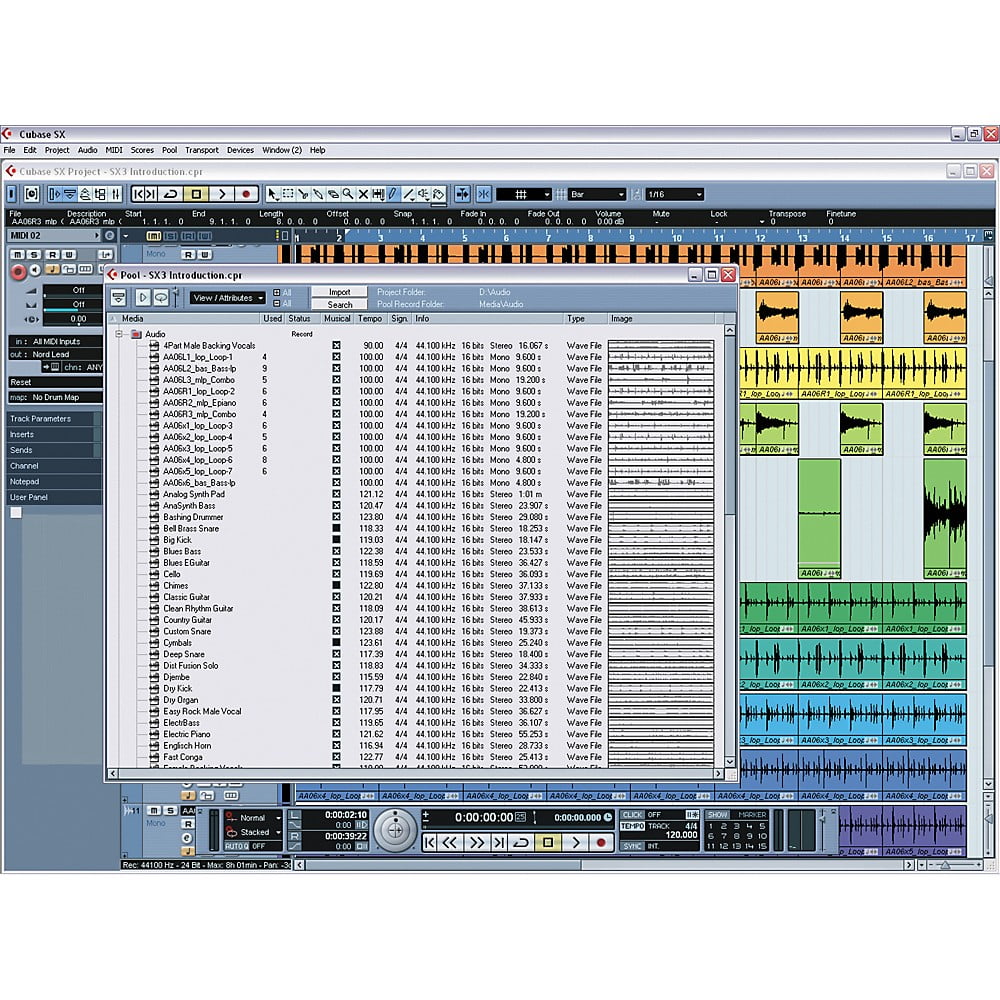Click the Search button in Pool
This screenshot has height=1000, width=1000.
pos(339,305)
